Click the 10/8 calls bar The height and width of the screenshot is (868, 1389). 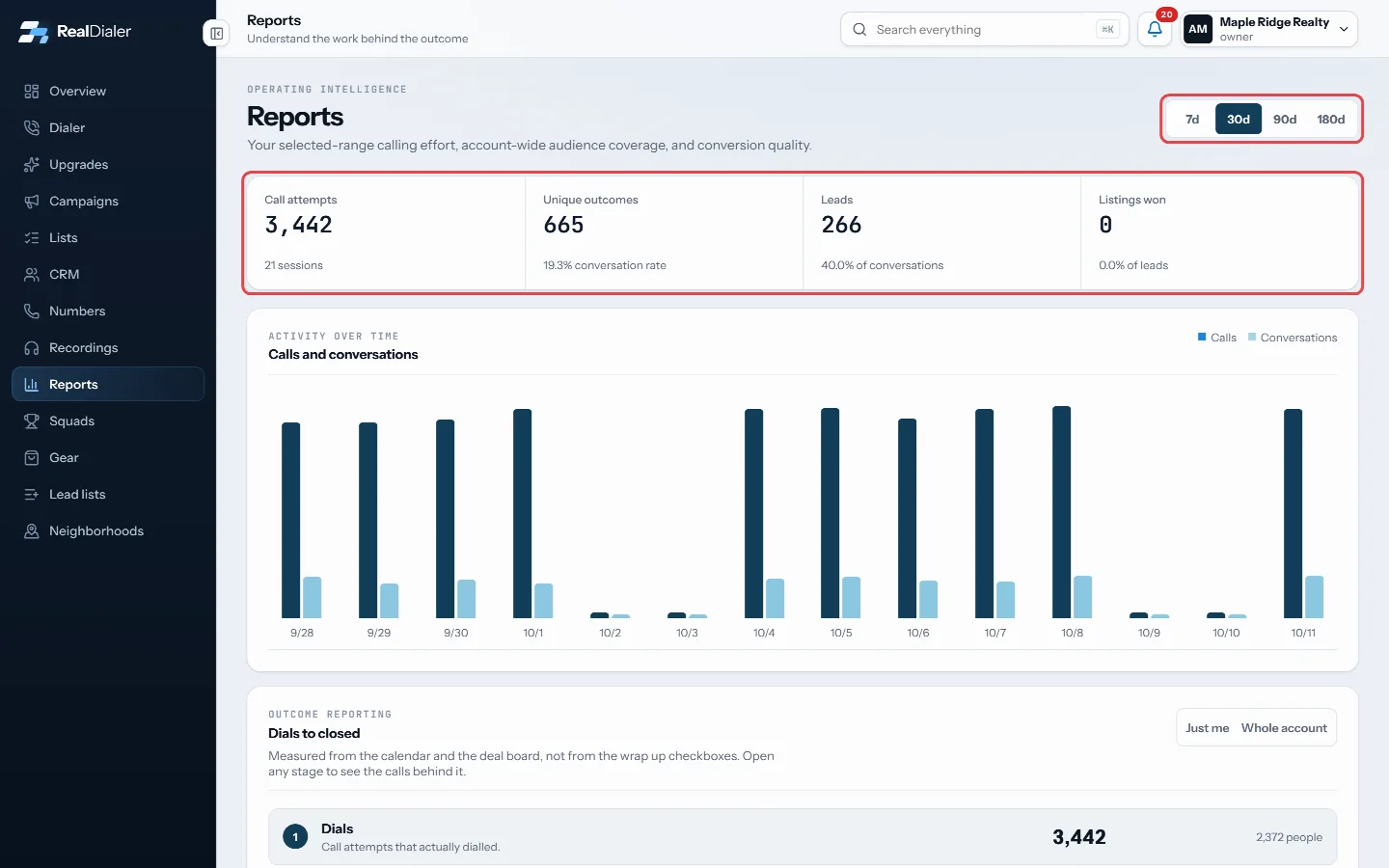tap(1062, 512)
